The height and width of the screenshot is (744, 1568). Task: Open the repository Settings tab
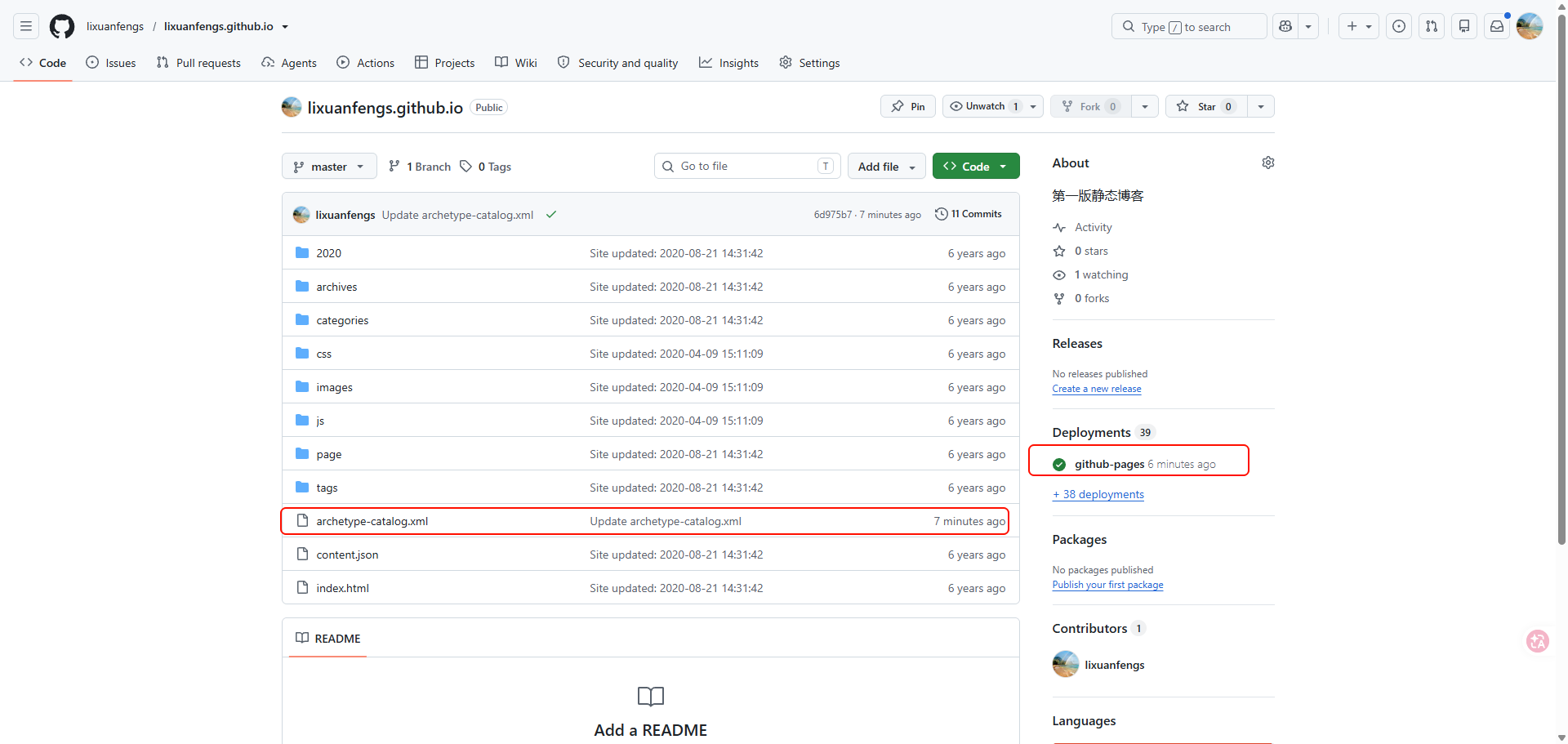coord(809,63)
